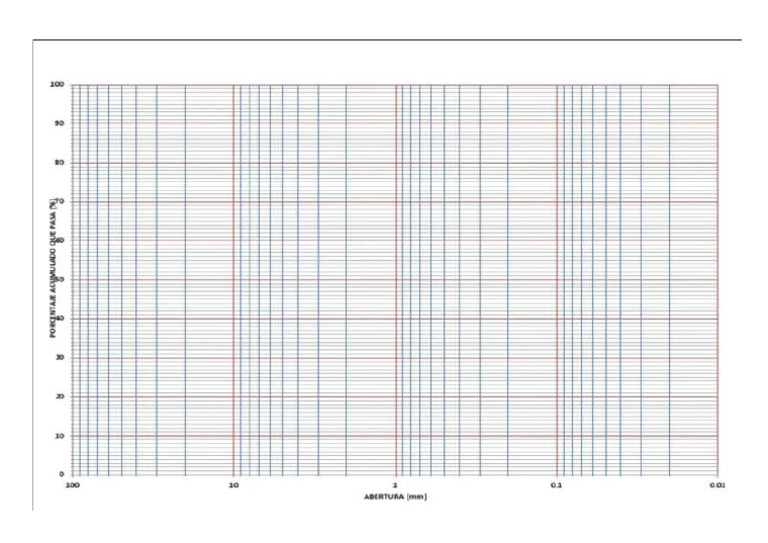Click the X-axis label 100
This screenshot has width=768, height=543.
(72, 485)
